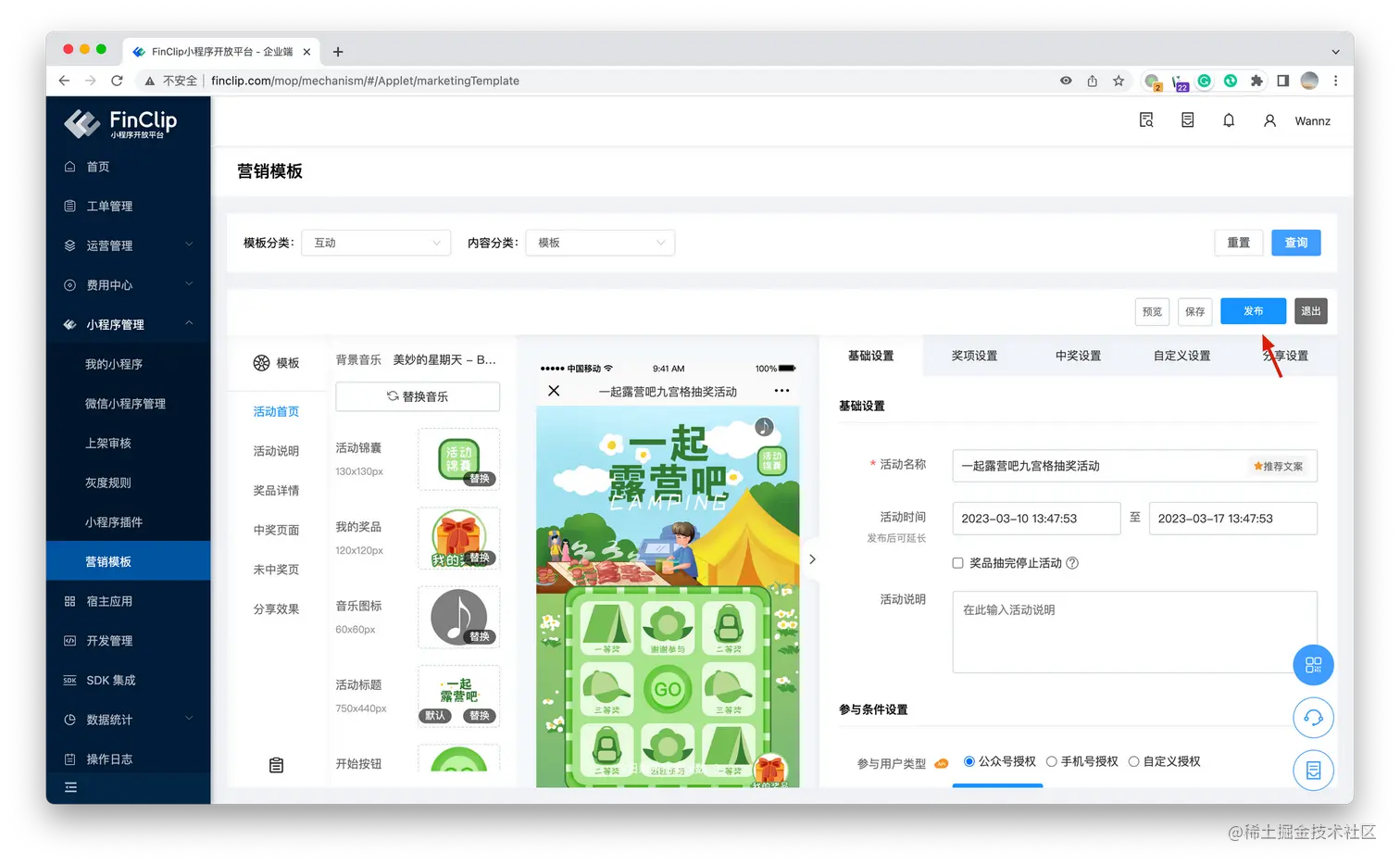Click the 退出 button
The image size is (1400, 865).
tap(1311, 311)
